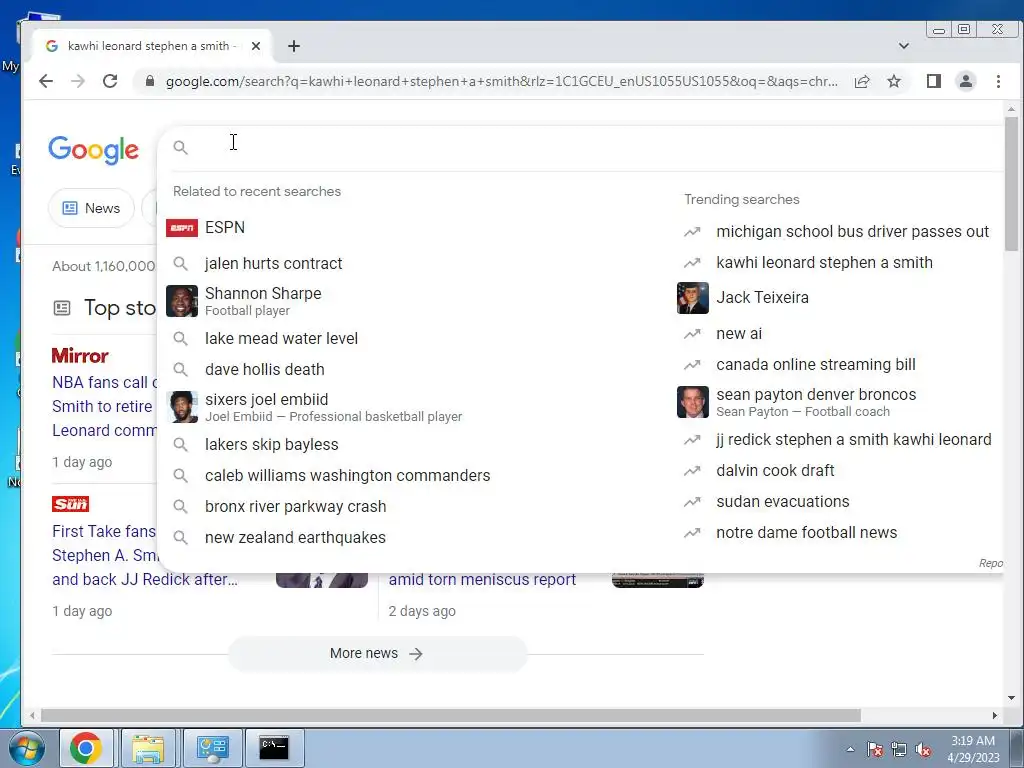Click the ESPN logo icon
Viewport: 1024px width, 768px height.
coord(182,227)
